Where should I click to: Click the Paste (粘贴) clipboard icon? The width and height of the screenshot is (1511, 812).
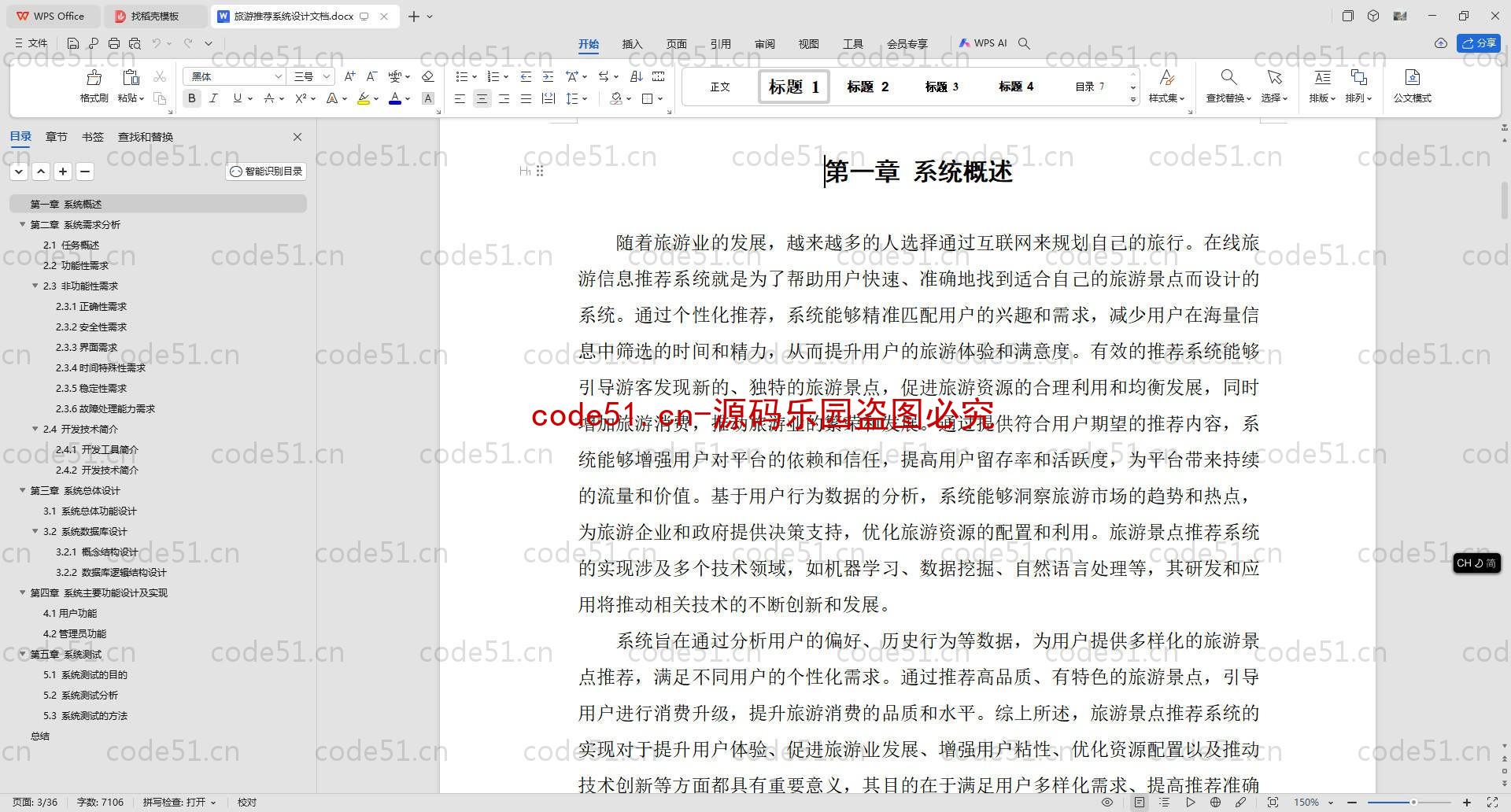click(131, 77)
